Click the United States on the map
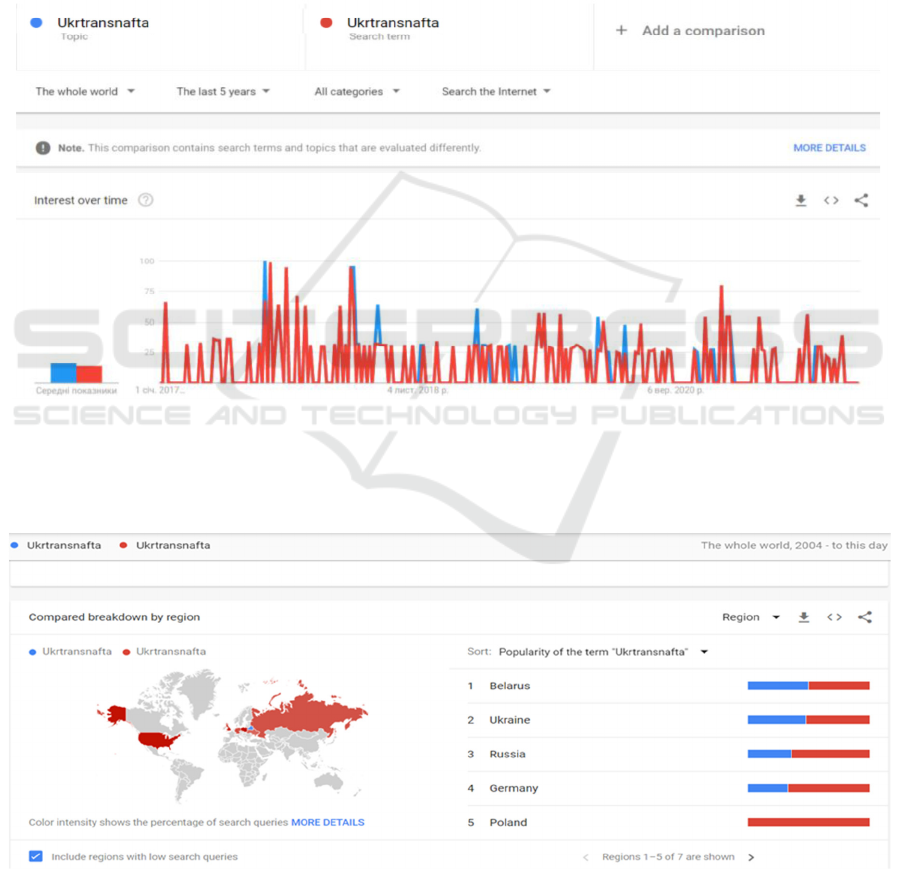The width and height of the screenshot is (901, 869). pos(157,739)
